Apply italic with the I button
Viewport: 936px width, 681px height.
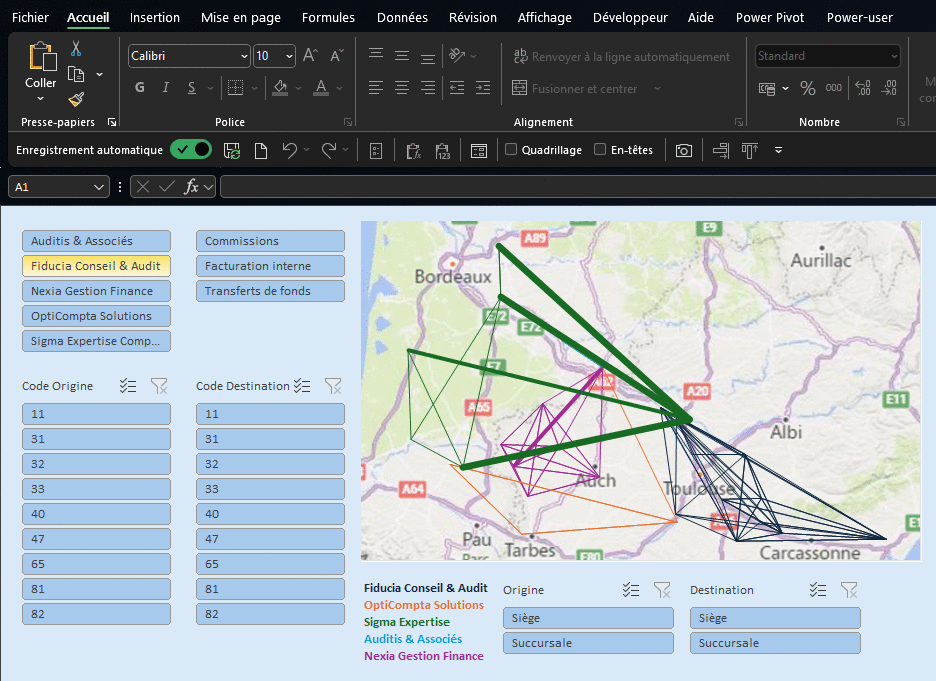point(165,88)
